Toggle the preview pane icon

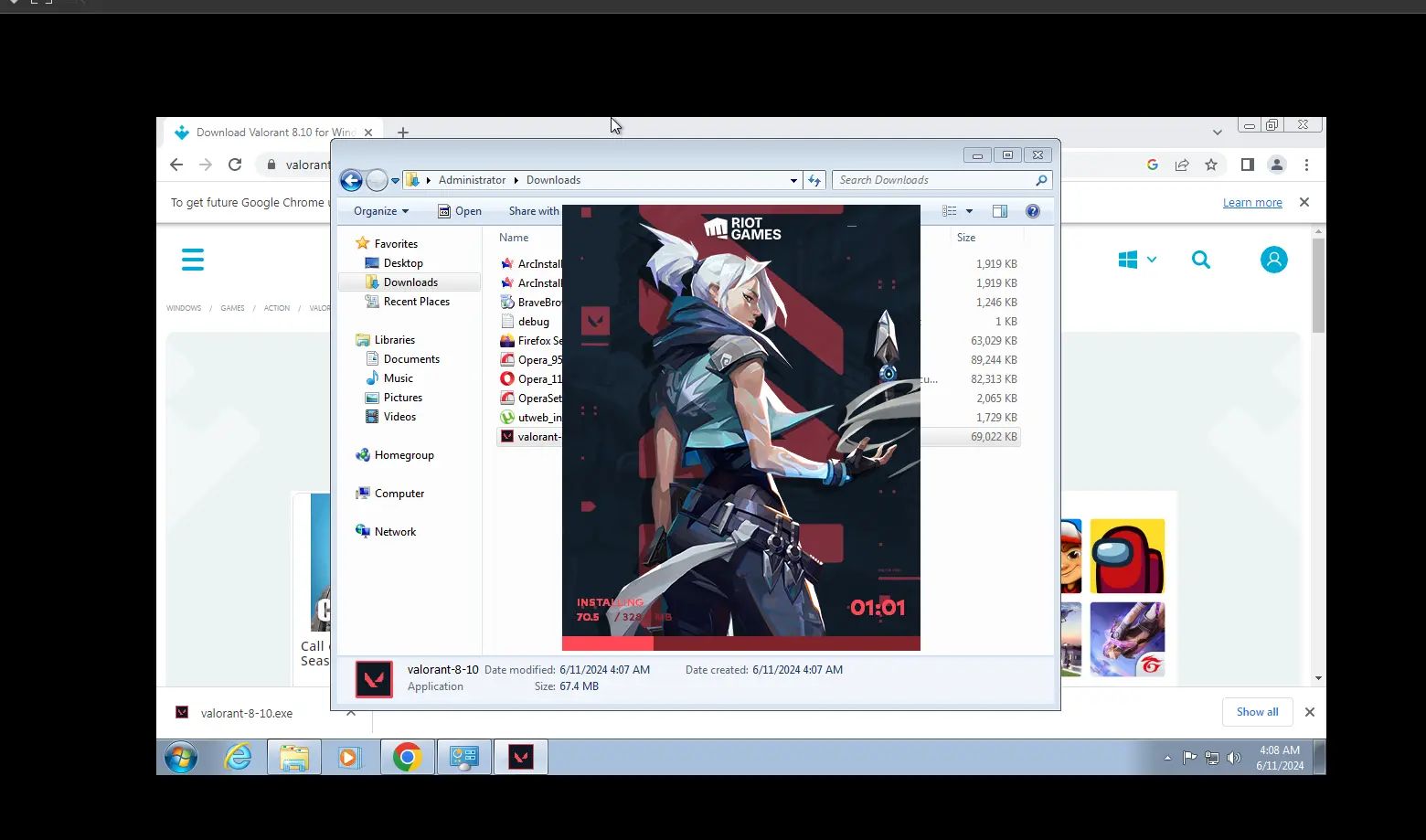point(1000,211)
